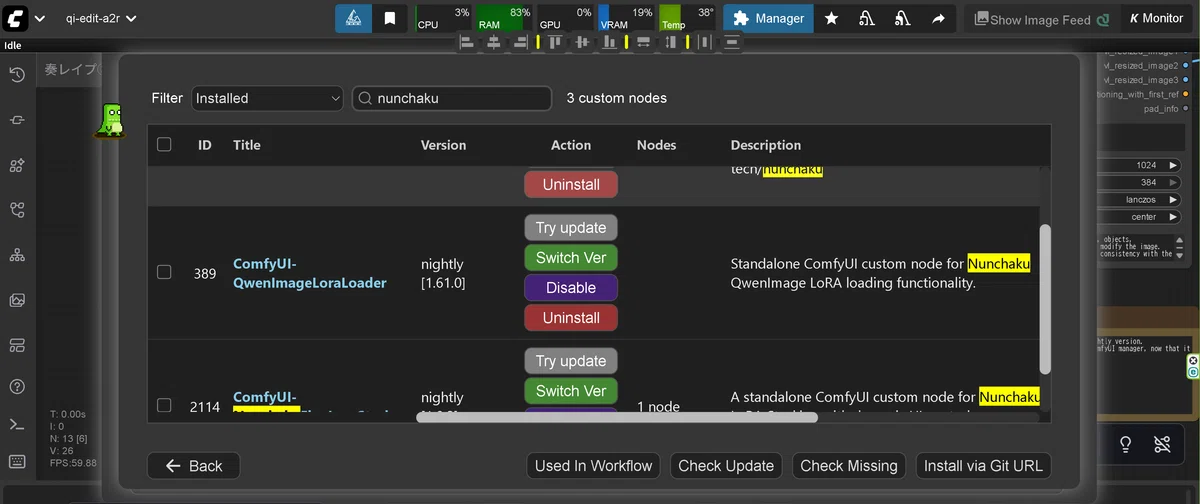Open the center option selector in the right node
Screen dimensions: 1200x504
tap(1141, 216)
